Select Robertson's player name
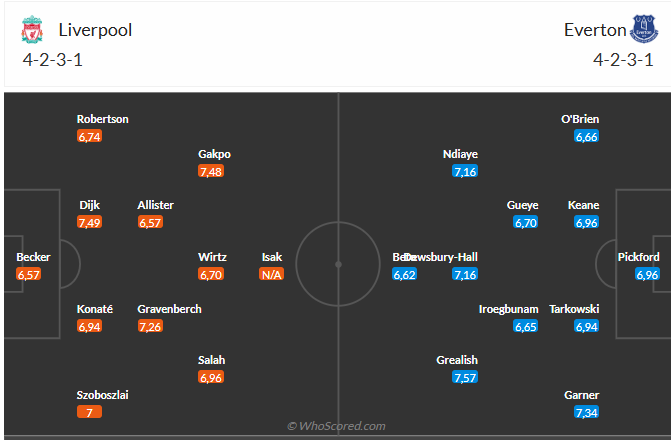This screenshot has height=440, width=671. pyautogui.click(x=103, y=119)
